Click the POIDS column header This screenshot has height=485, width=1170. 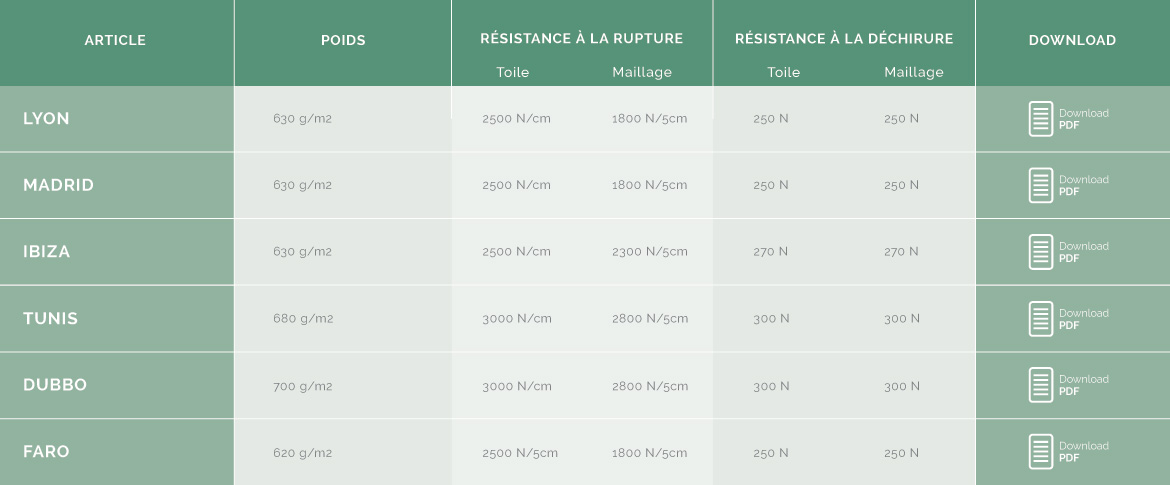[x=343, y=40]
